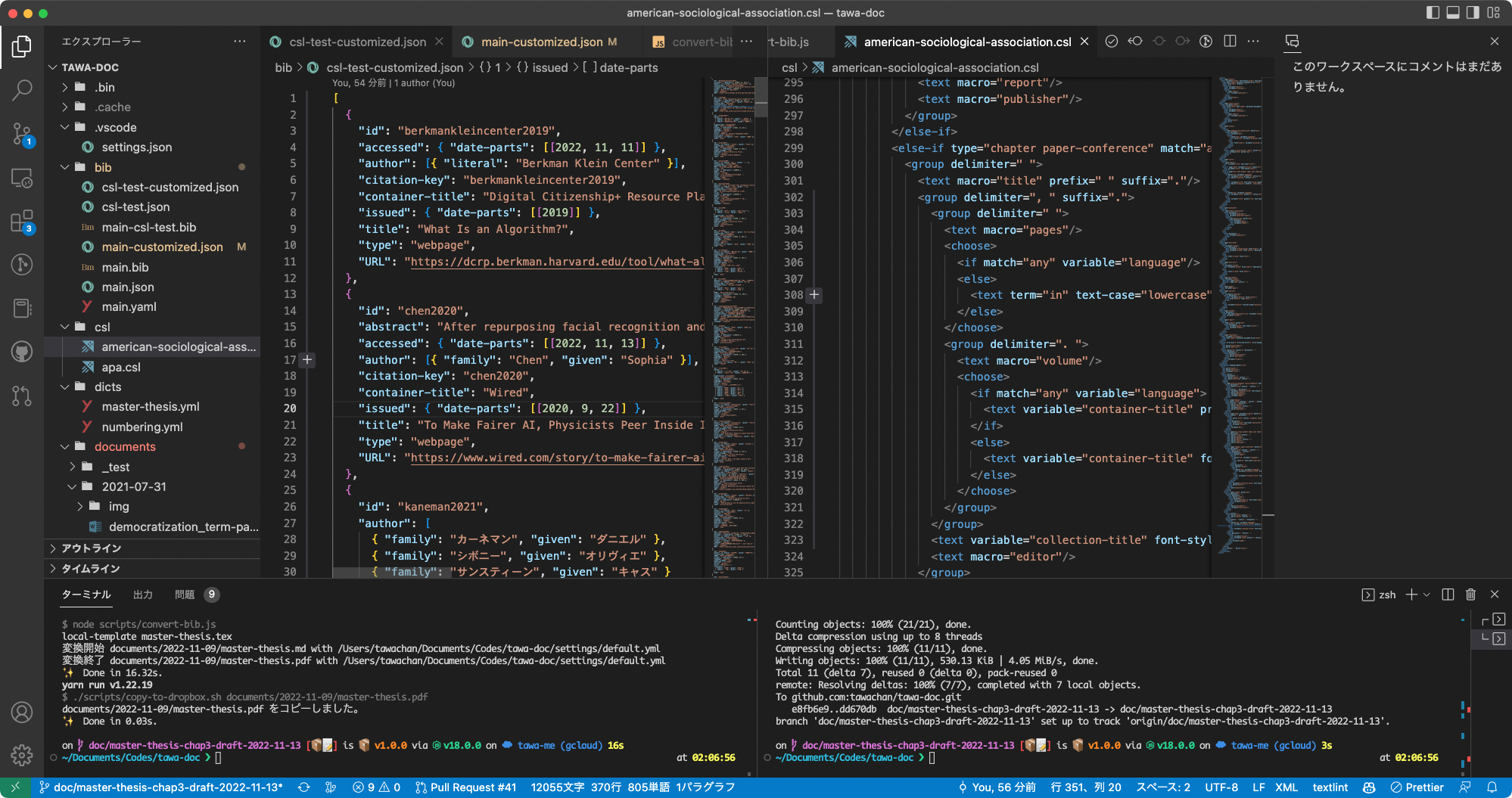Viewport: 1512px width, 798px height.
Task: Split the right editor
Action: tap(1230, 42)
